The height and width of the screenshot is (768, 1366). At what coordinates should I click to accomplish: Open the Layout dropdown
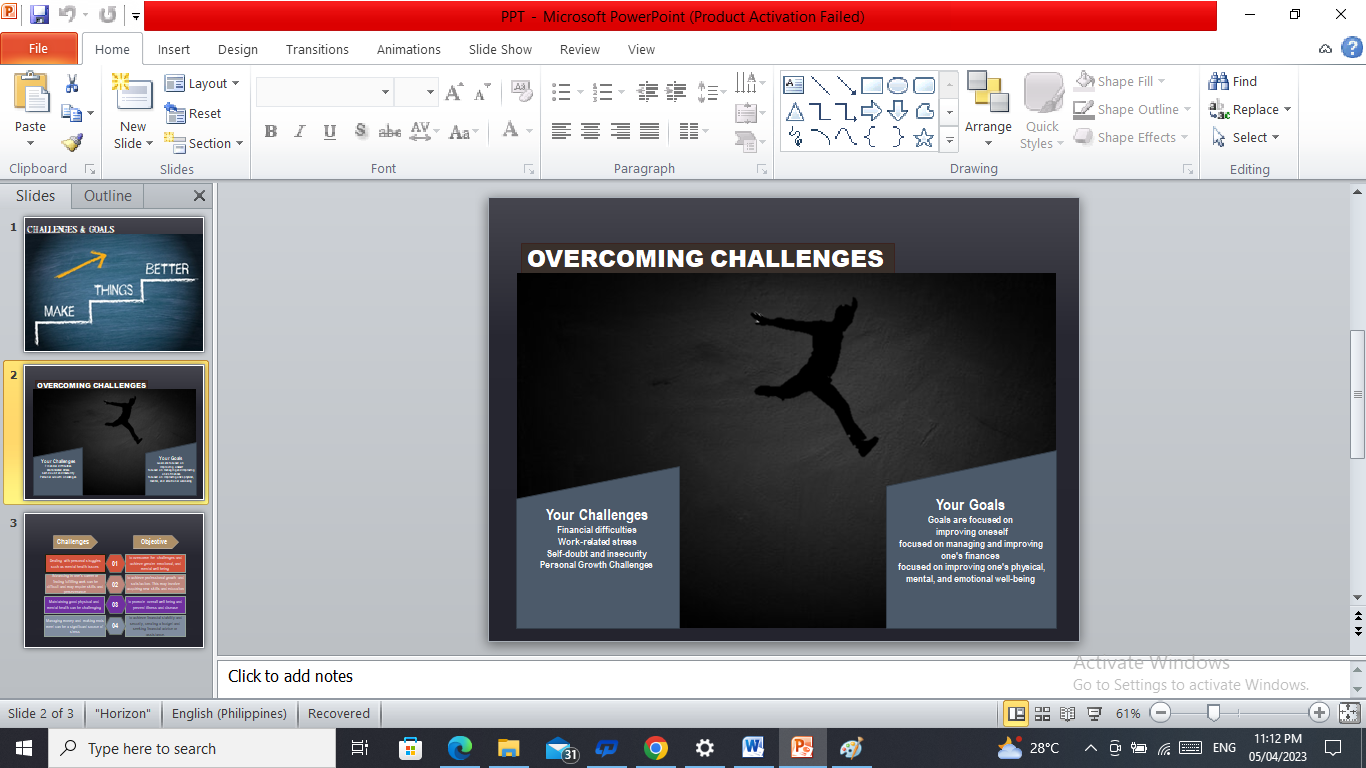pos(202,84)
